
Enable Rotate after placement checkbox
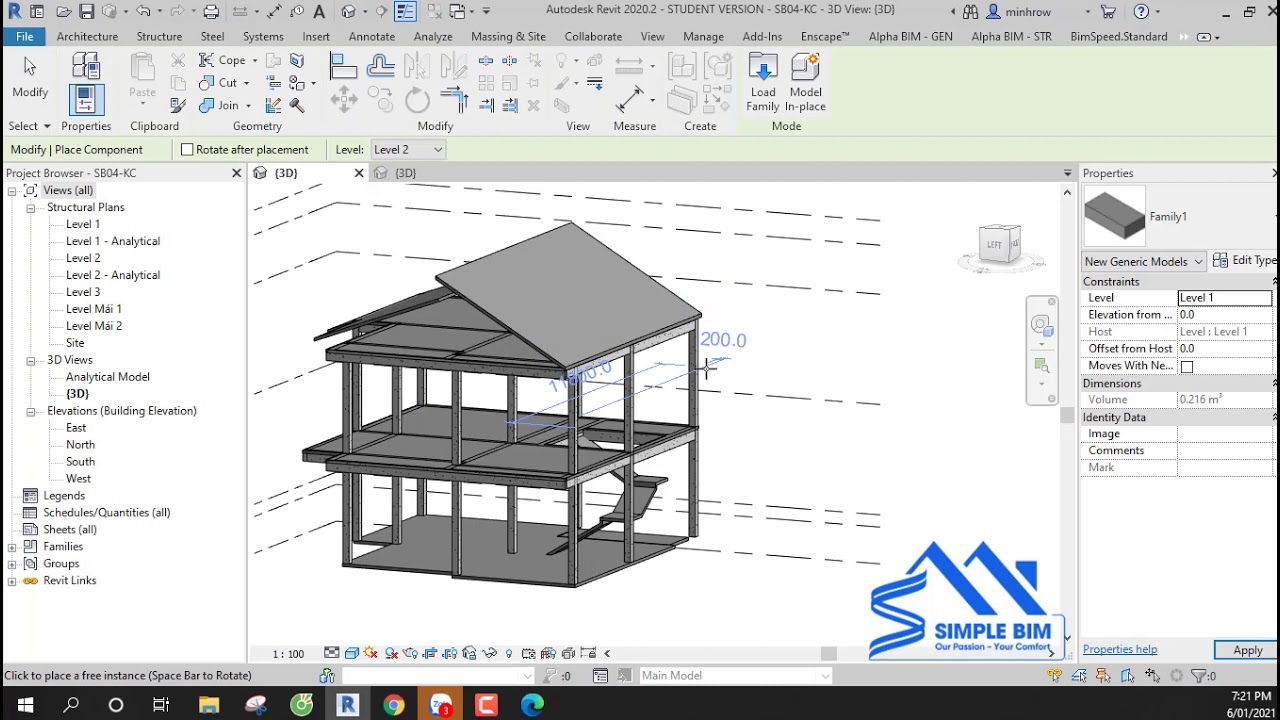[x=187, y=150]
